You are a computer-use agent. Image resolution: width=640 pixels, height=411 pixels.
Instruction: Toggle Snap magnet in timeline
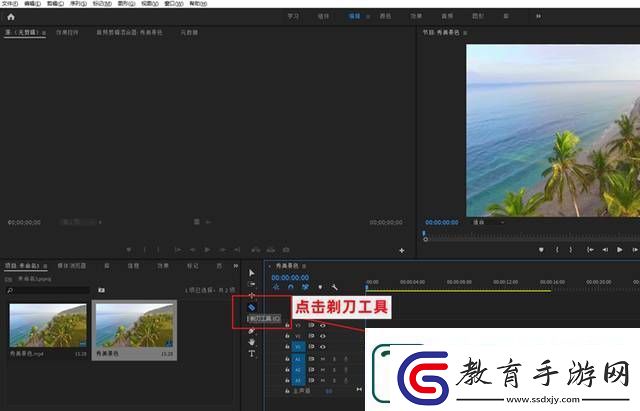[291, 287]
